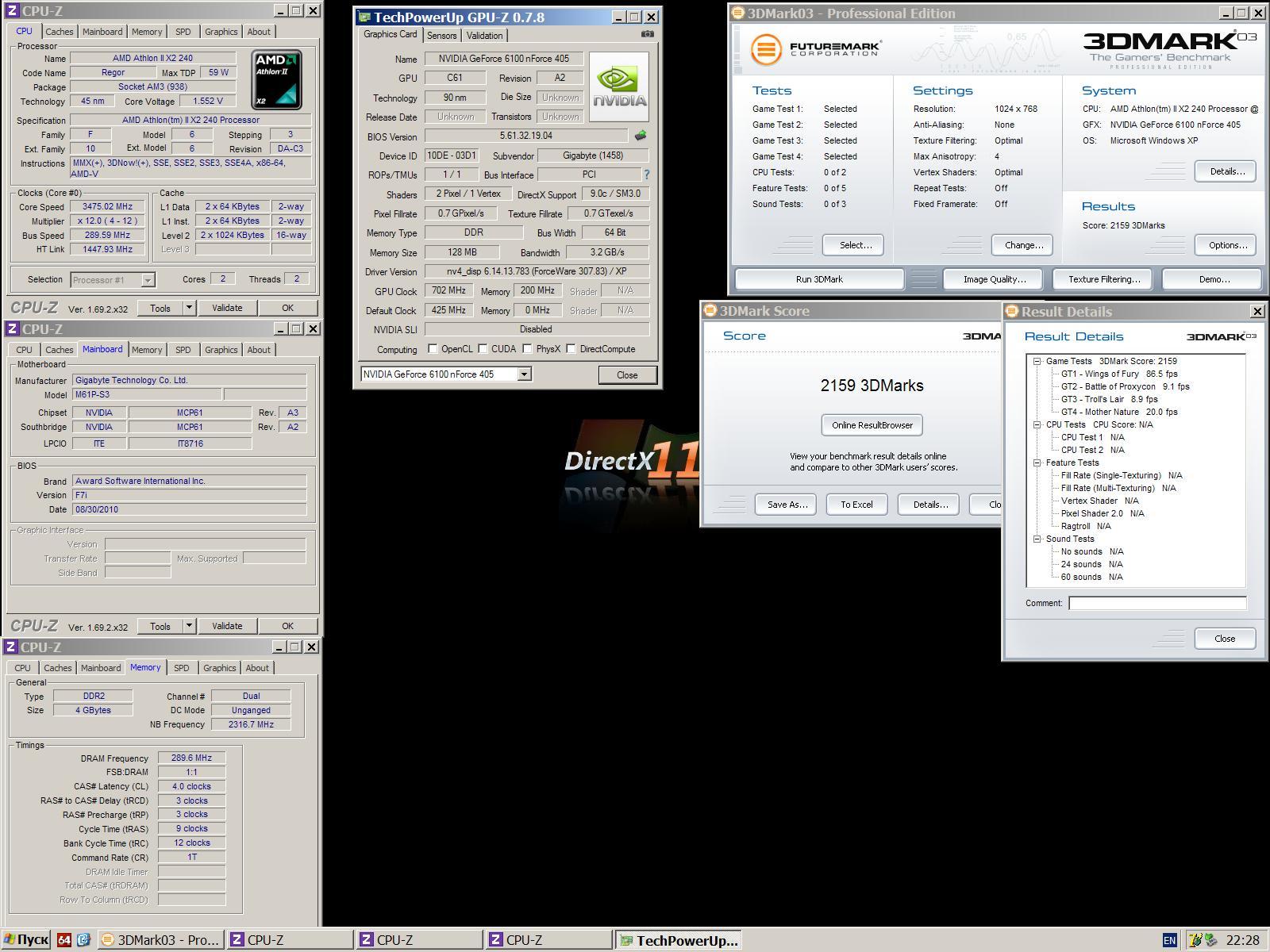Open the Validation tab in GPU-Z

point(484,36)
